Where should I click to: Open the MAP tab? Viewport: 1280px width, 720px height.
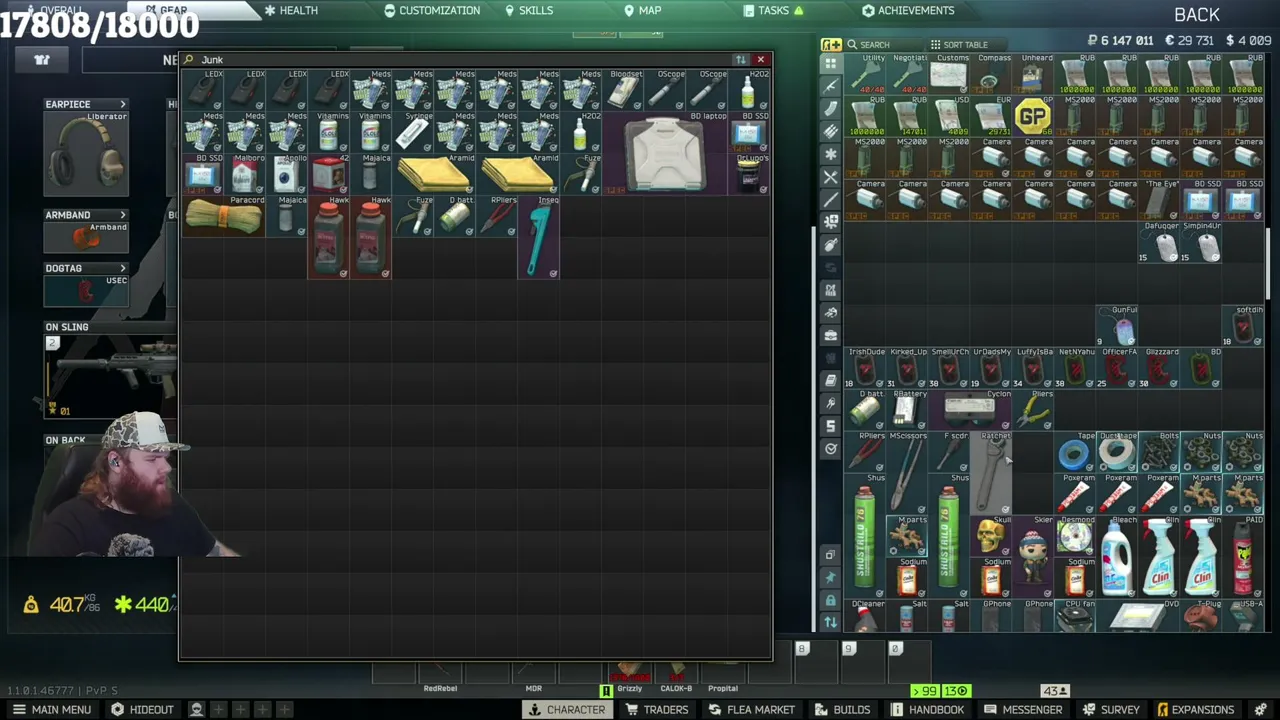coord(643,10)
